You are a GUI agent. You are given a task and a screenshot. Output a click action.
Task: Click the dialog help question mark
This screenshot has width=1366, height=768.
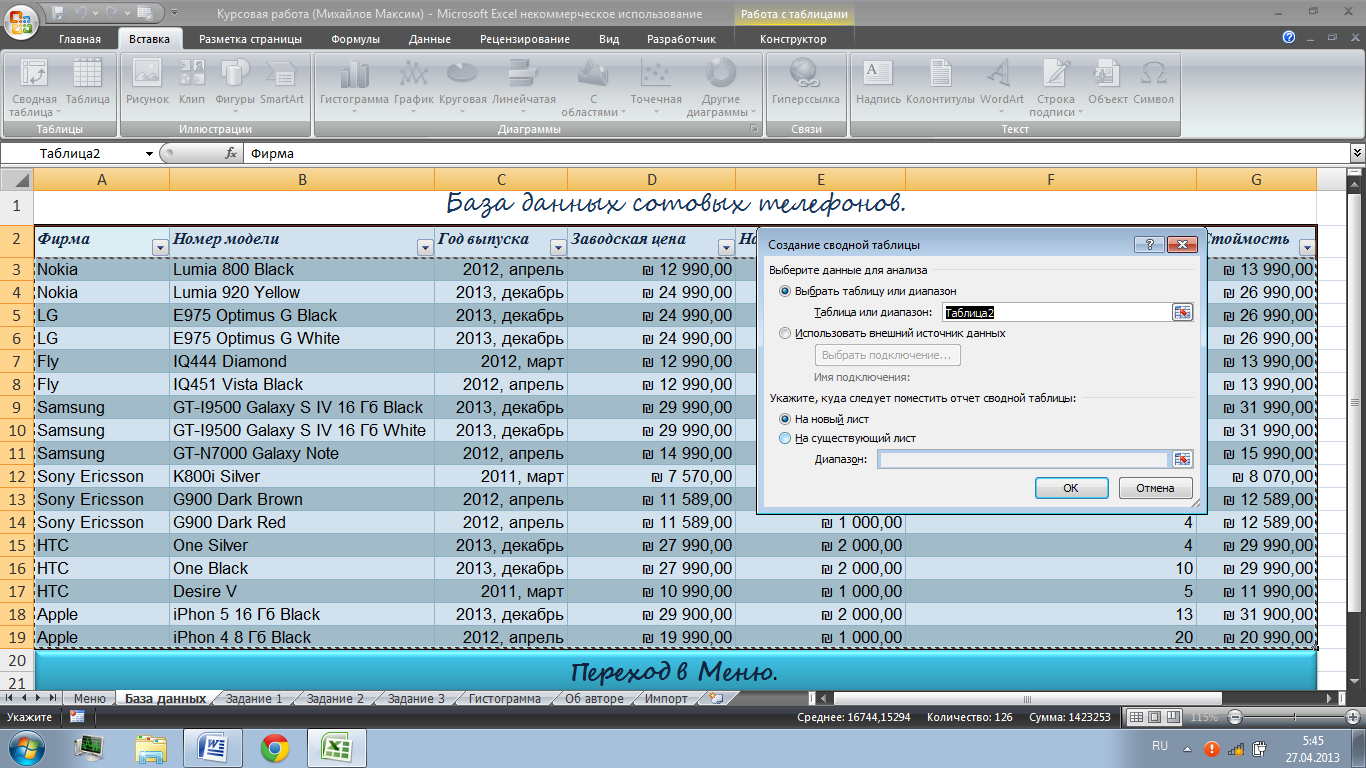coord(1148,244)
